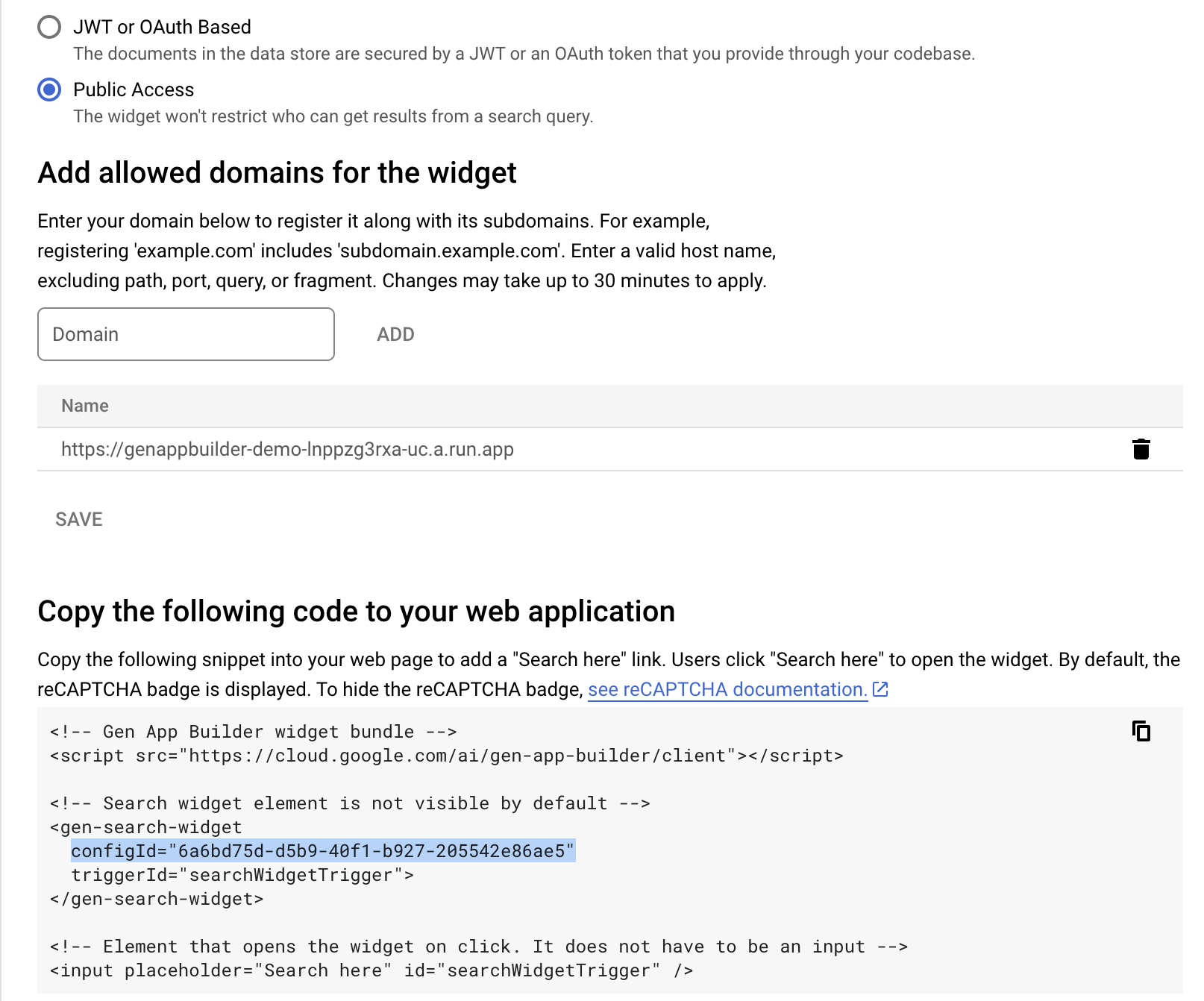The image size is (1204, 1001).
Task: Click the Domain input field
Action: pyautogui.click(x=186, y=334)
